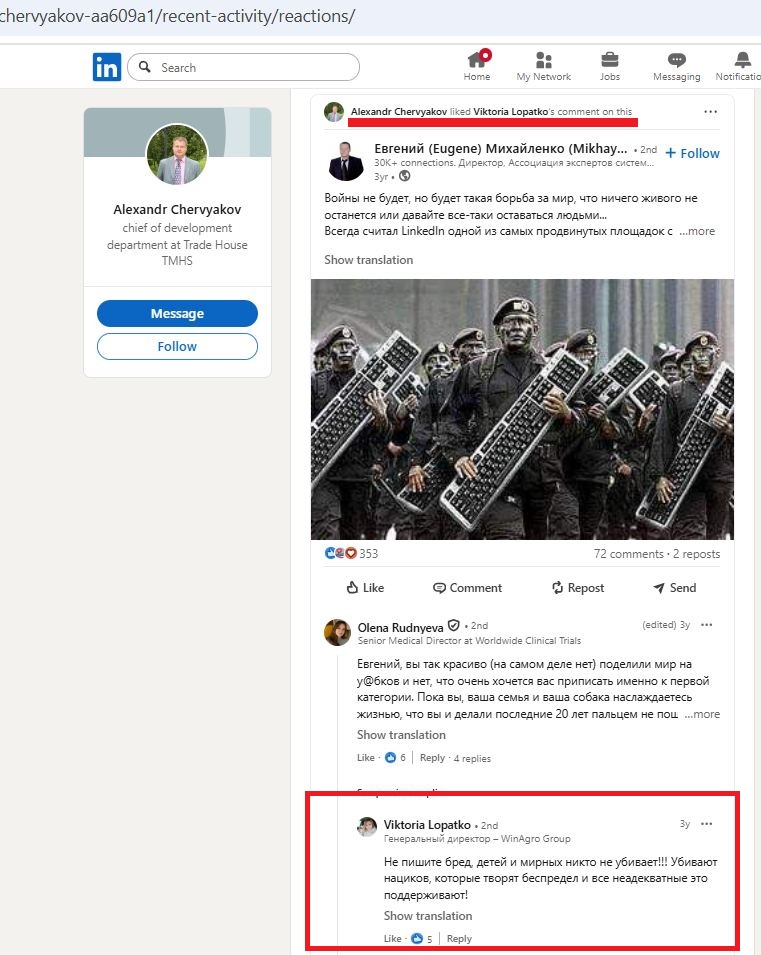Click the Comment button under the post
This screenshot has height=955, width=761.
point(468,588)
